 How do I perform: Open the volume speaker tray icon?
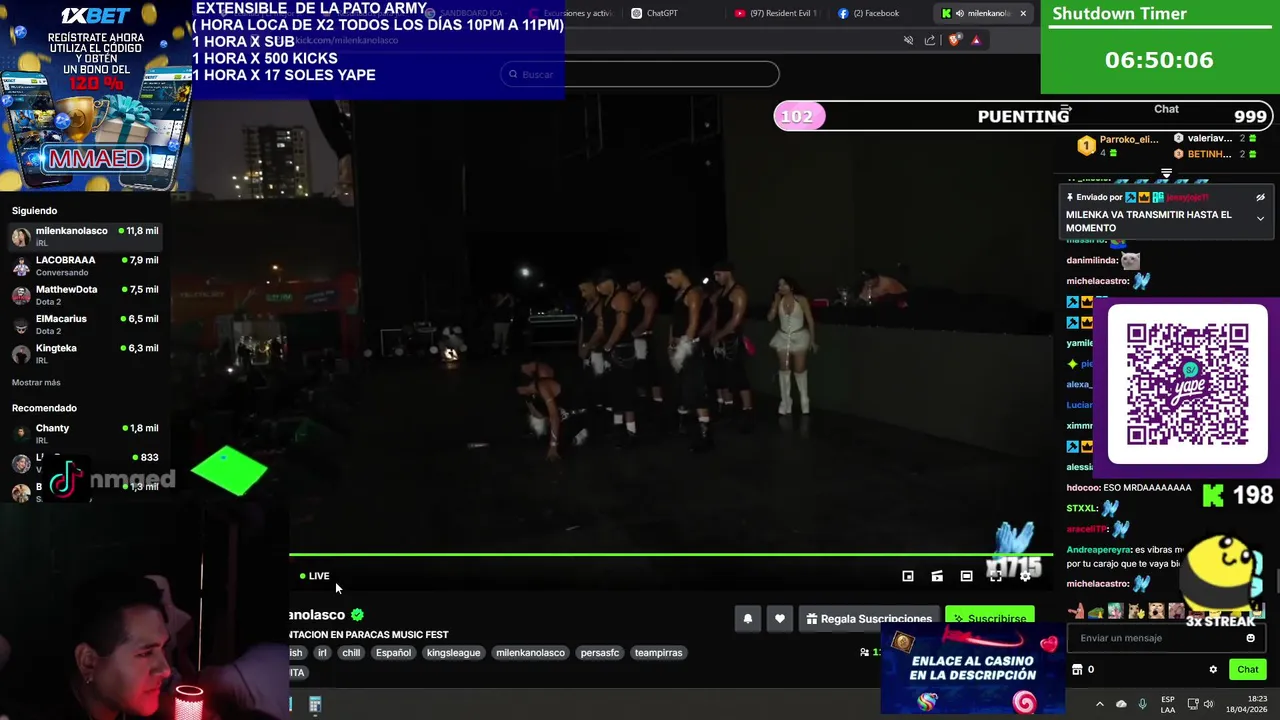tap(1208, 704)
